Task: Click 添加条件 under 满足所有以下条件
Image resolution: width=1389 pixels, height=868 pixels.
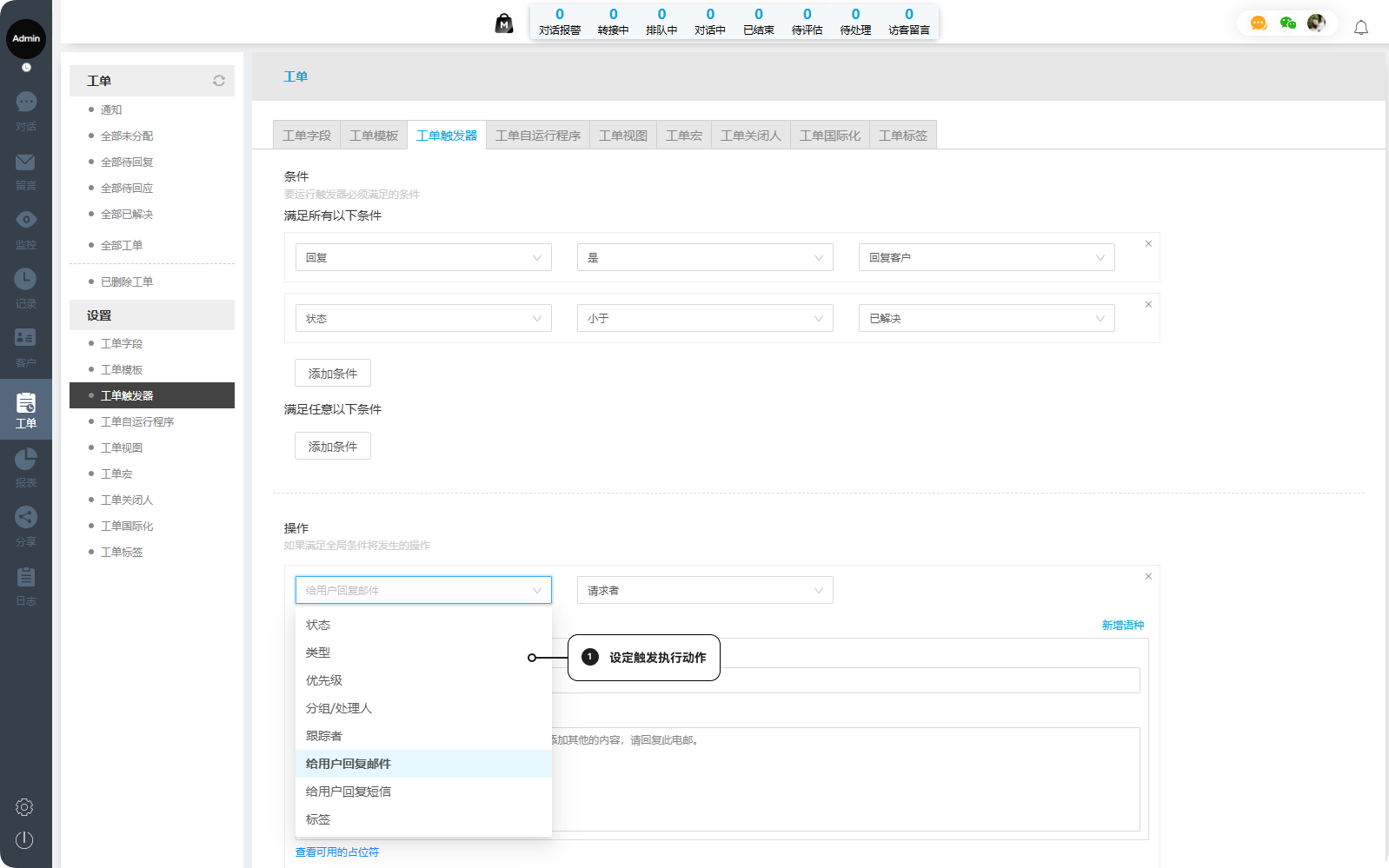Action: pos(332,374)
